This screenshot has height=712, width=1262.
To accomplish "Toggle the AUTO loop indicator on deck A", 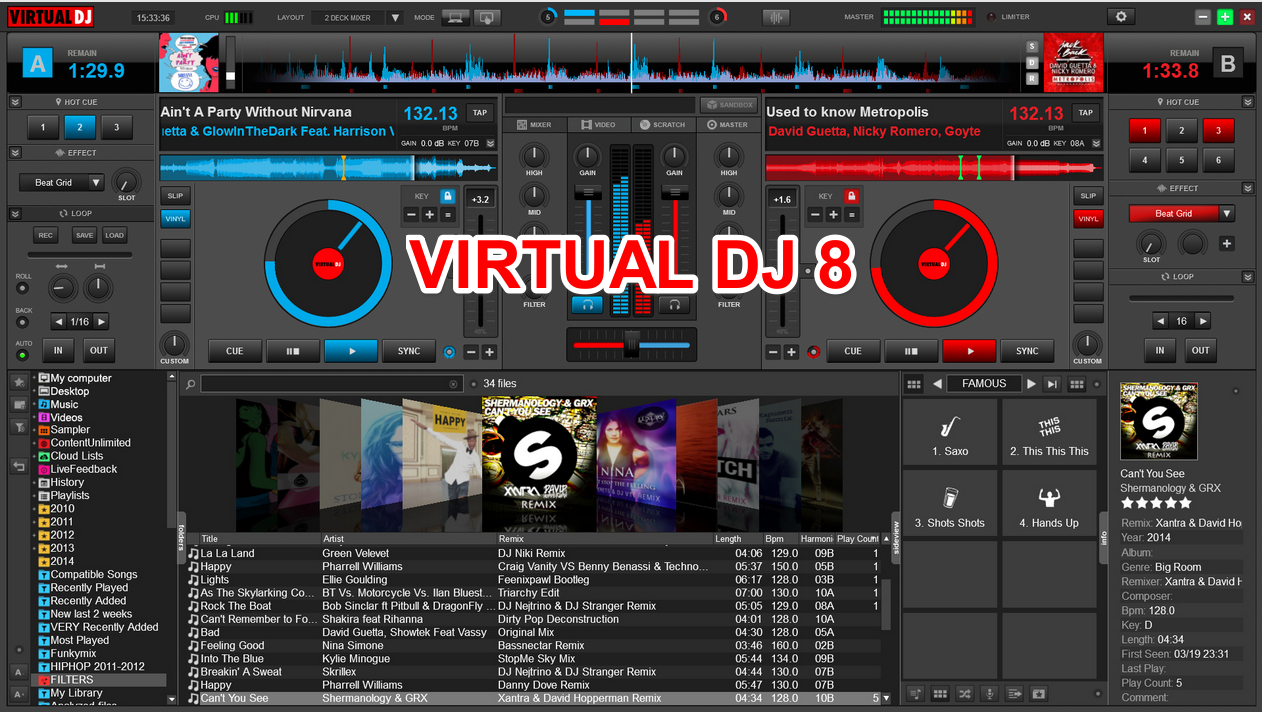I will [22, 355].
